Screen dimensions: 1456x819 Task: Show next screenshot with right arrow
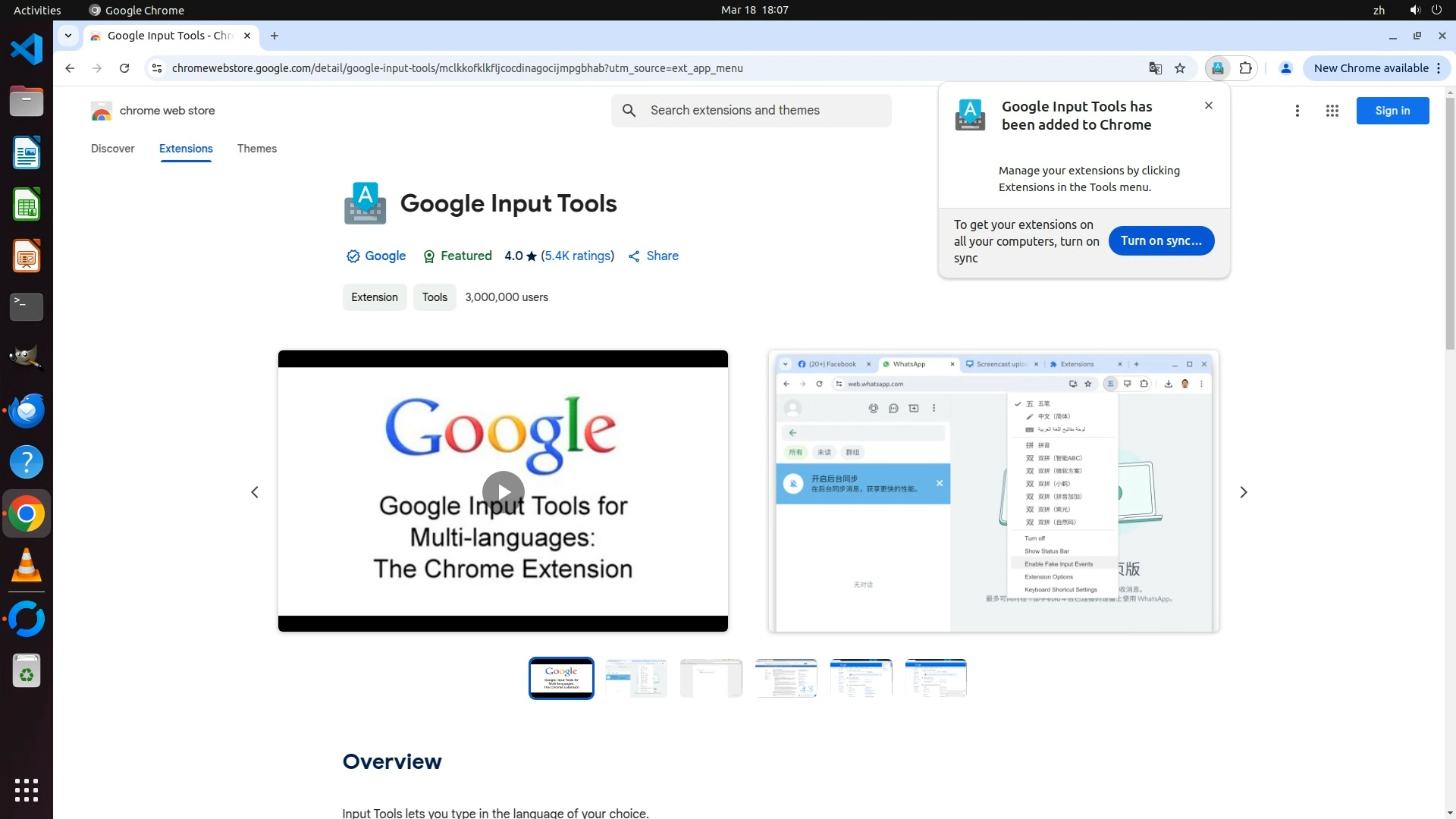(1243, 492)
